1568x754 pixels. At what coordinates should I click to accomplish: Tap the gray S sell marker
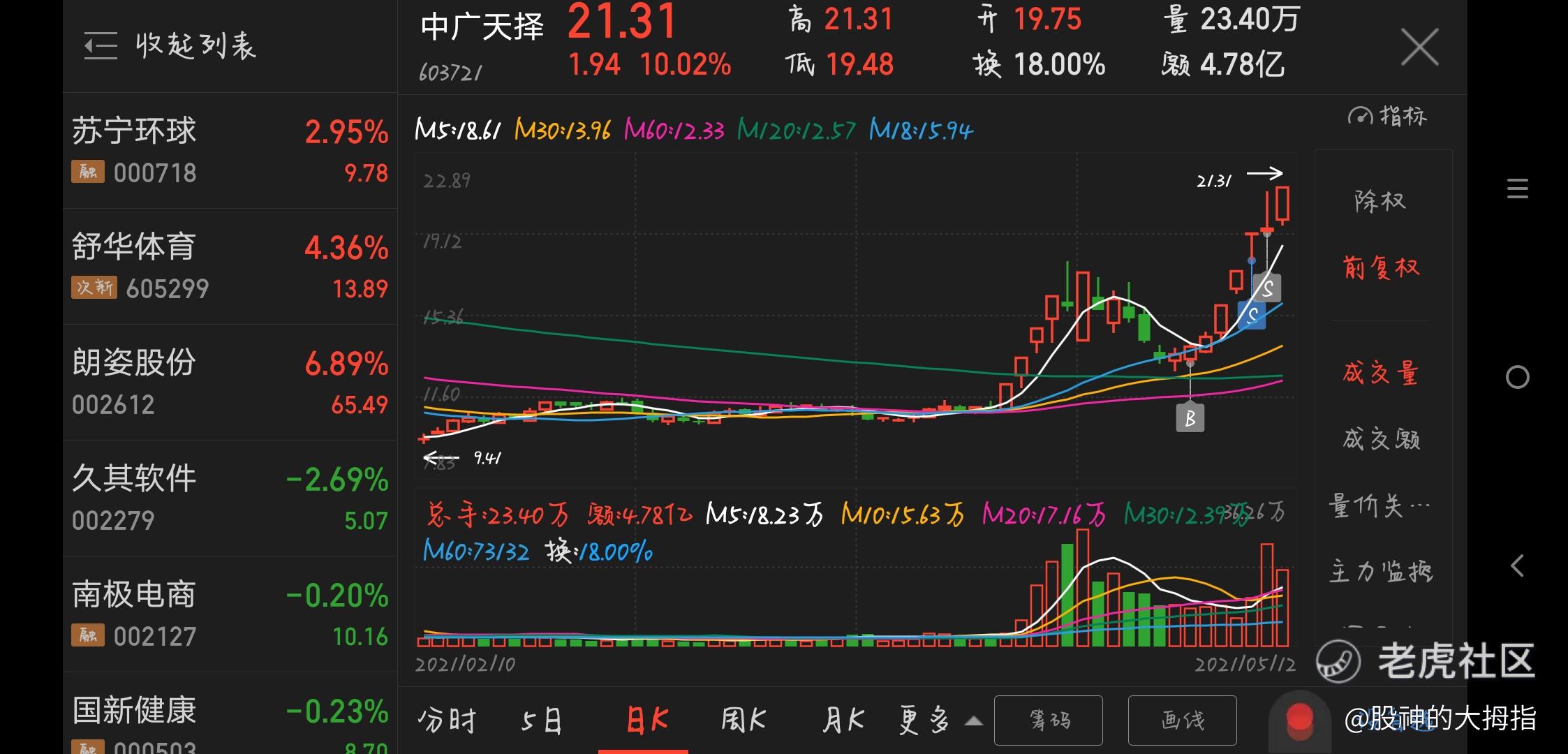(1267, 288)
